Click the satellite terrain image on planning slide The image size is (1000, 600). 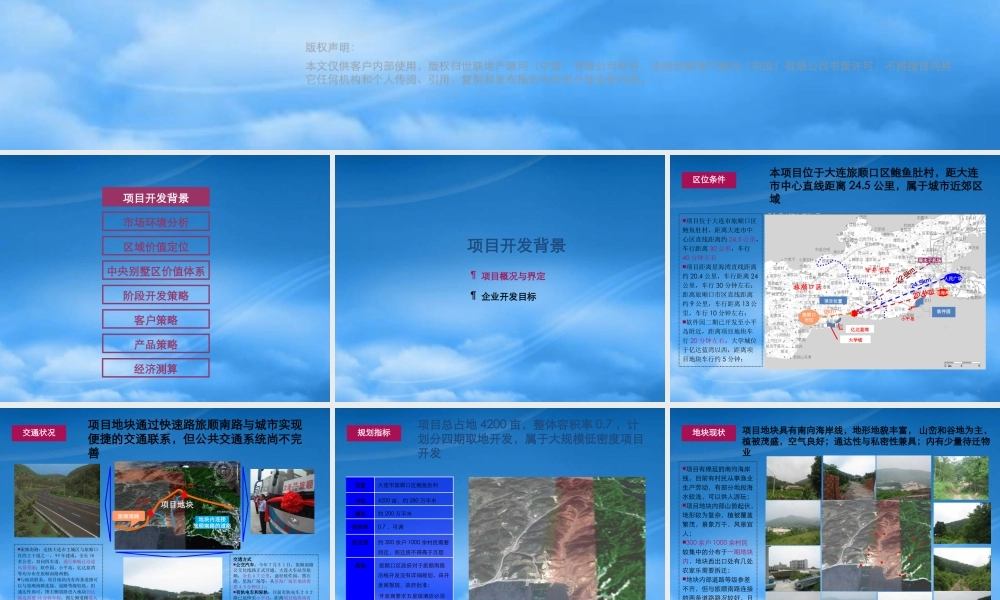point(560,538)
